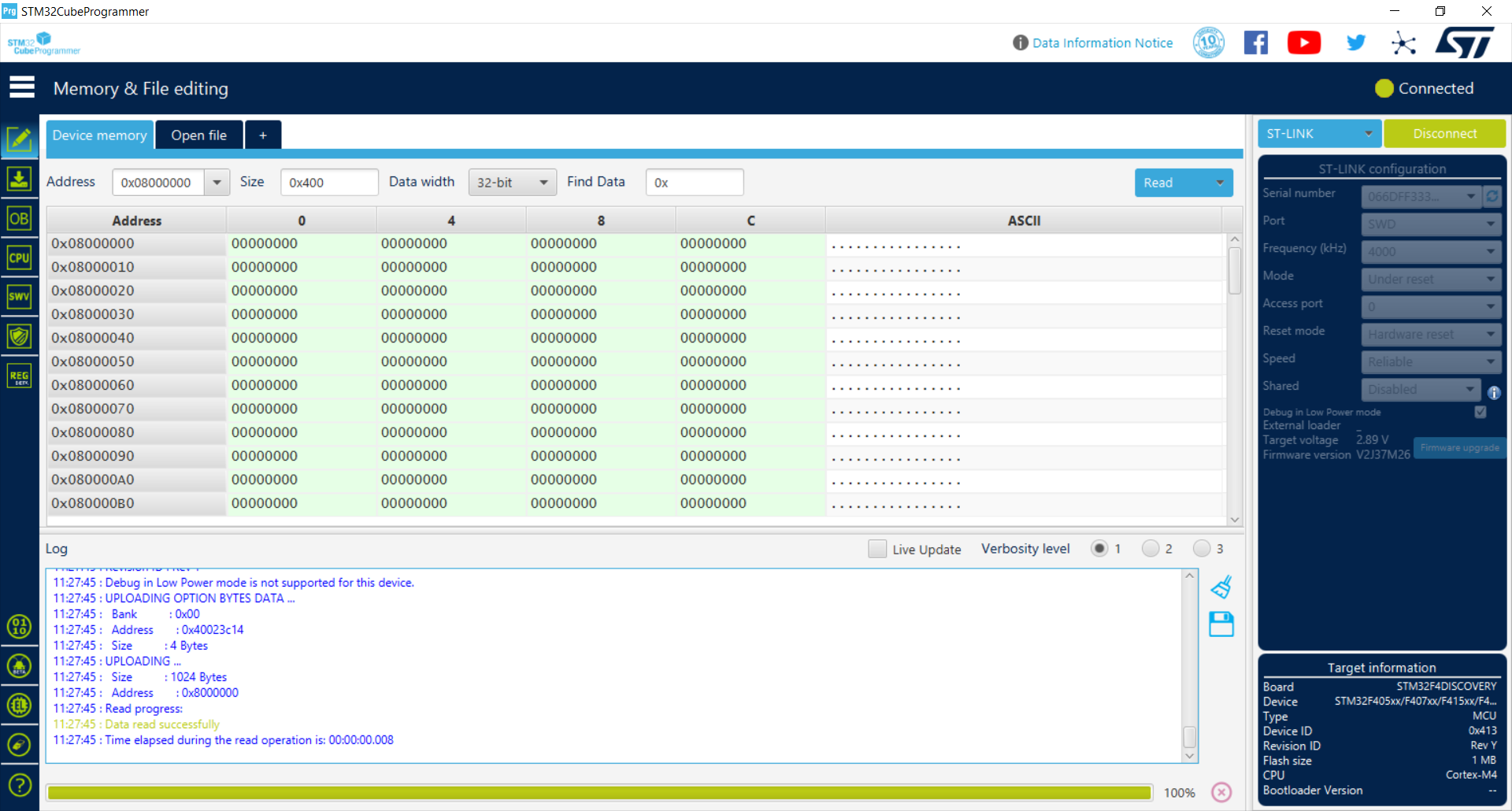Expand the Data width 32-bit dropdown
1512x811 pixels.
pyautogui.click(x=513, y=183)
